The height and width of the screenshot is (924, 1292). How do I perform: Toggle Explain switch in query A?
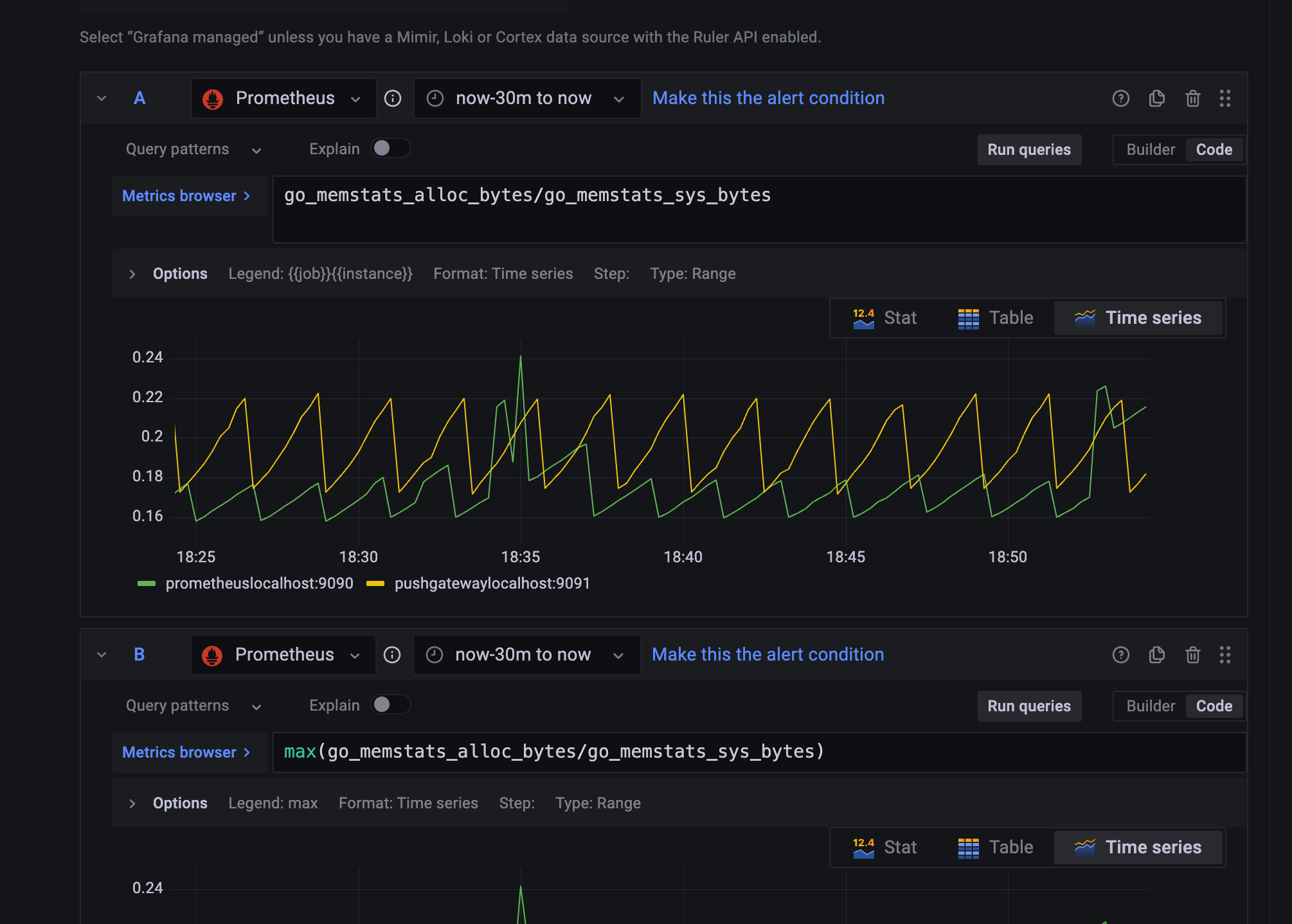point(390,148)
